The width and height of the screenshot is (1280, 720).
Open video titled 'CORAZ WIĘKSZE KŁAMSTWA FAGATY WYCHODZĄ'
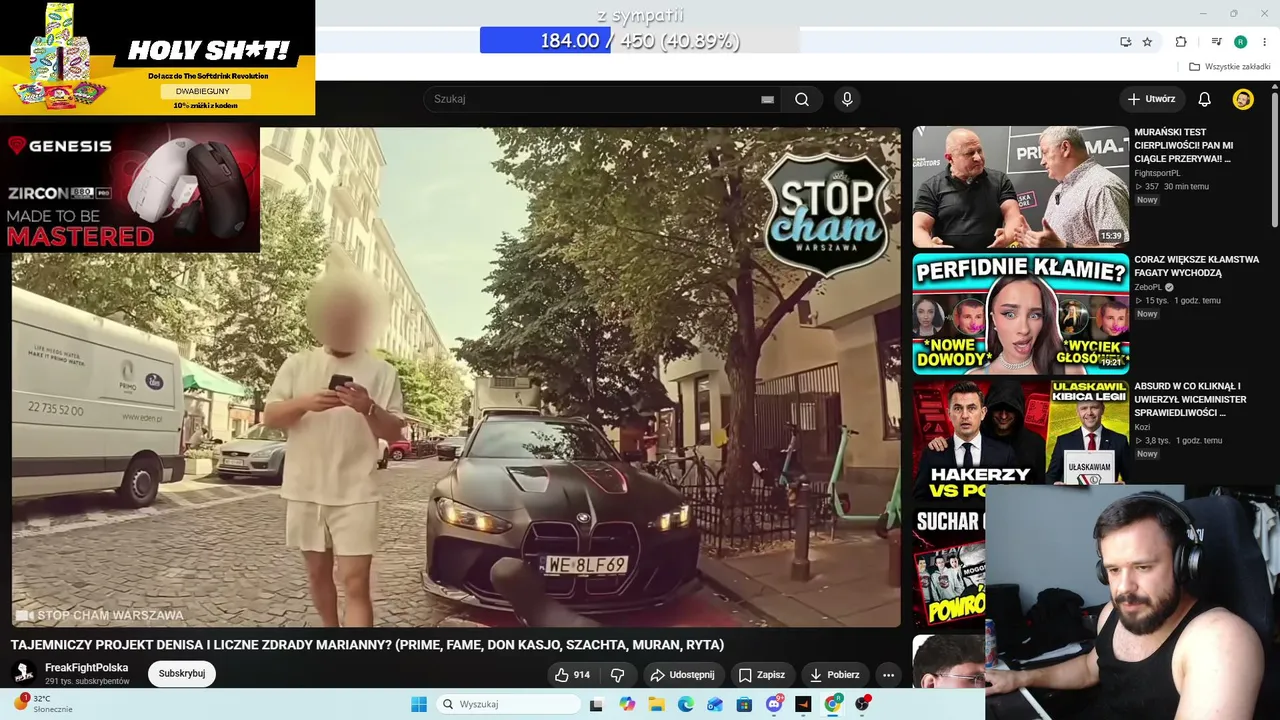coord(1197,266)
